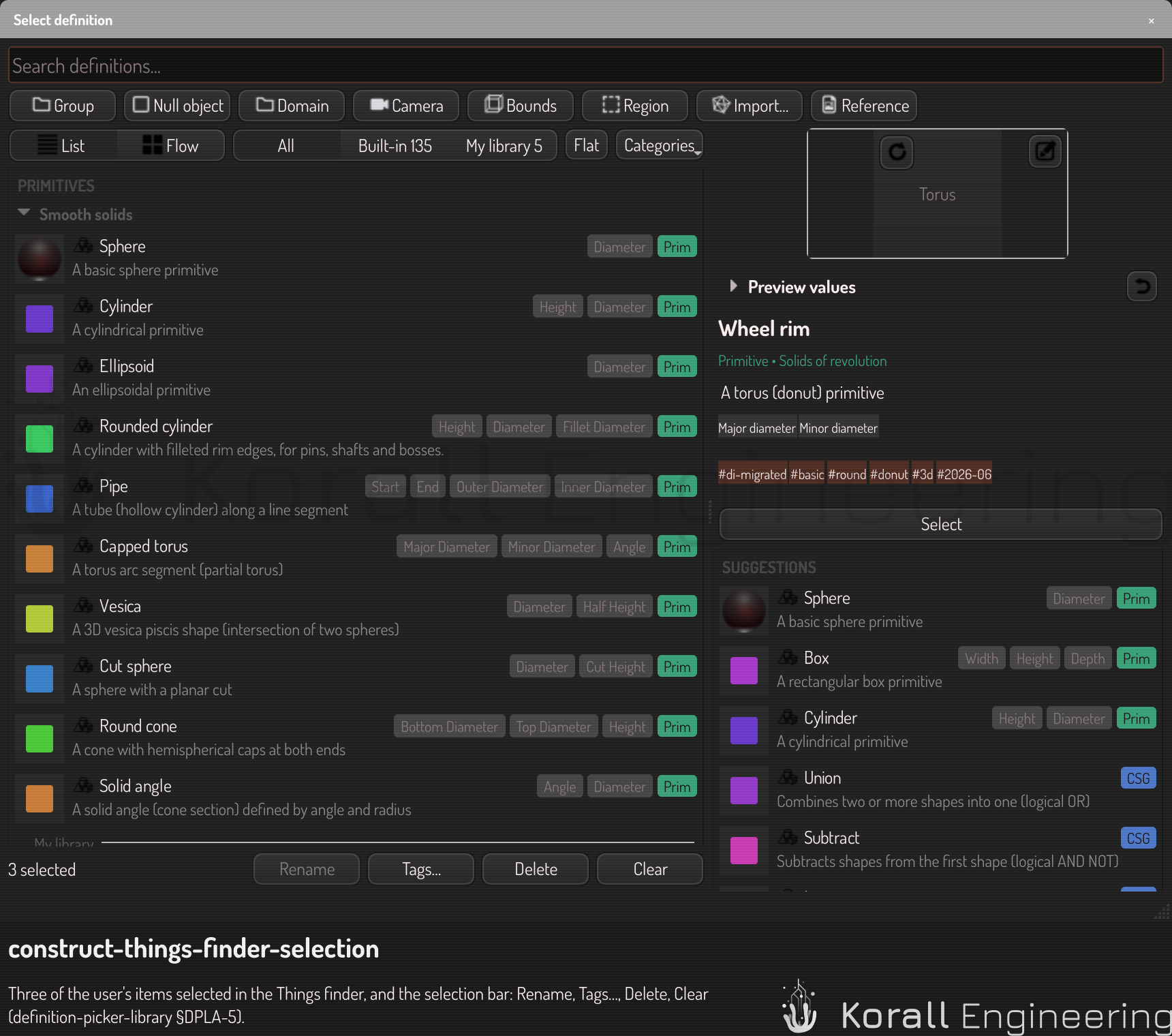
Task: Delete the 3 selected items
Action: click(536, 869)
